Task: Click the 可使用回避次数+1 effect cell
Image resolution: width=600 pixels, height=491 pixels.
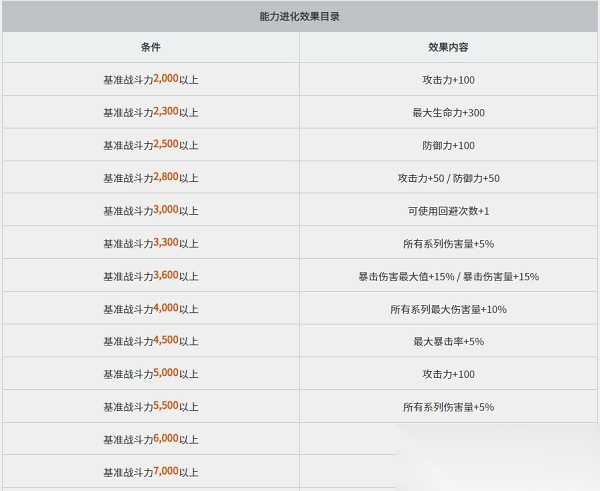Action: (x=448, y=211)
